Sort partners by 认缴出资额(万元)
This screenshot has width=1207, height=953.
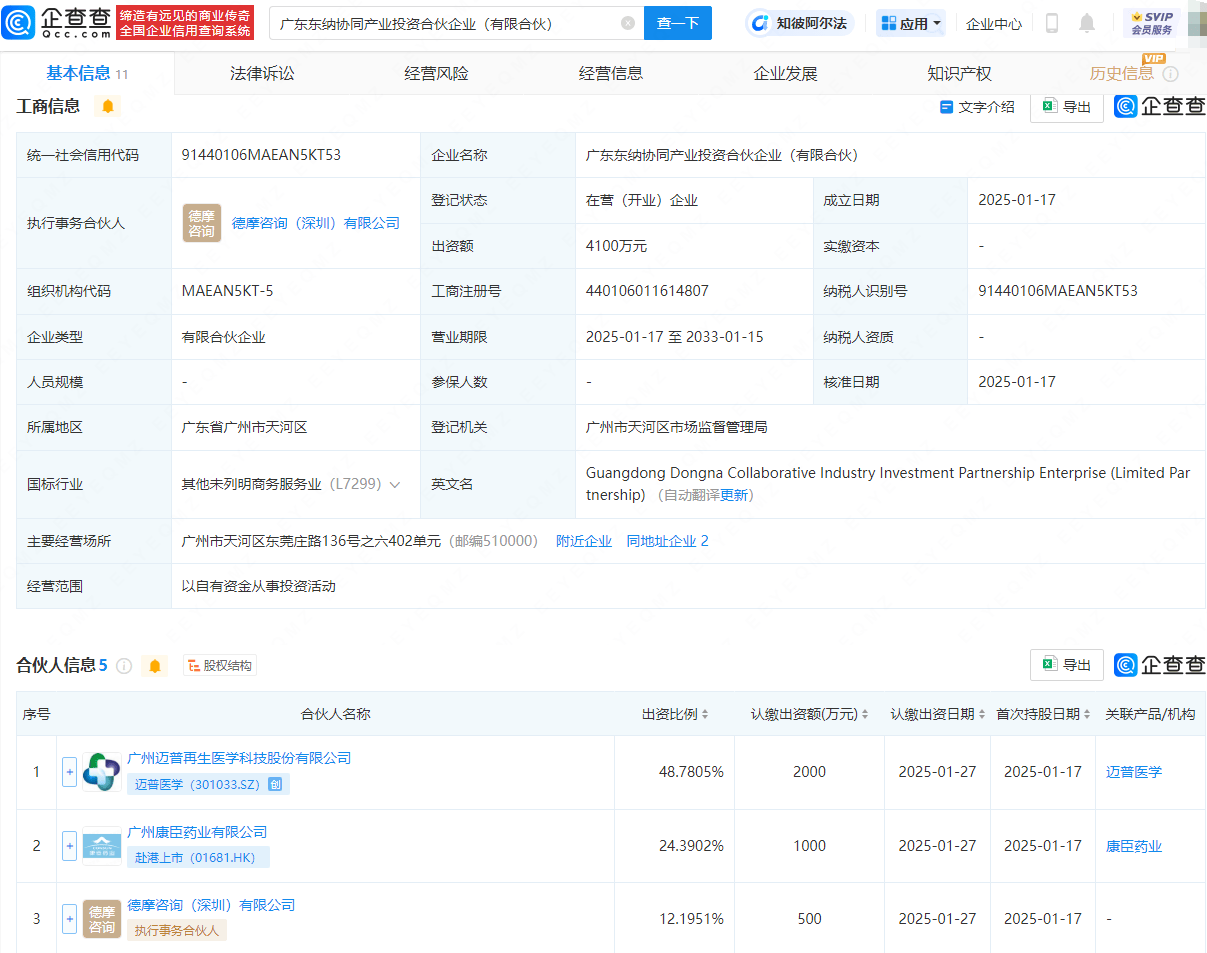click(865, 714)
